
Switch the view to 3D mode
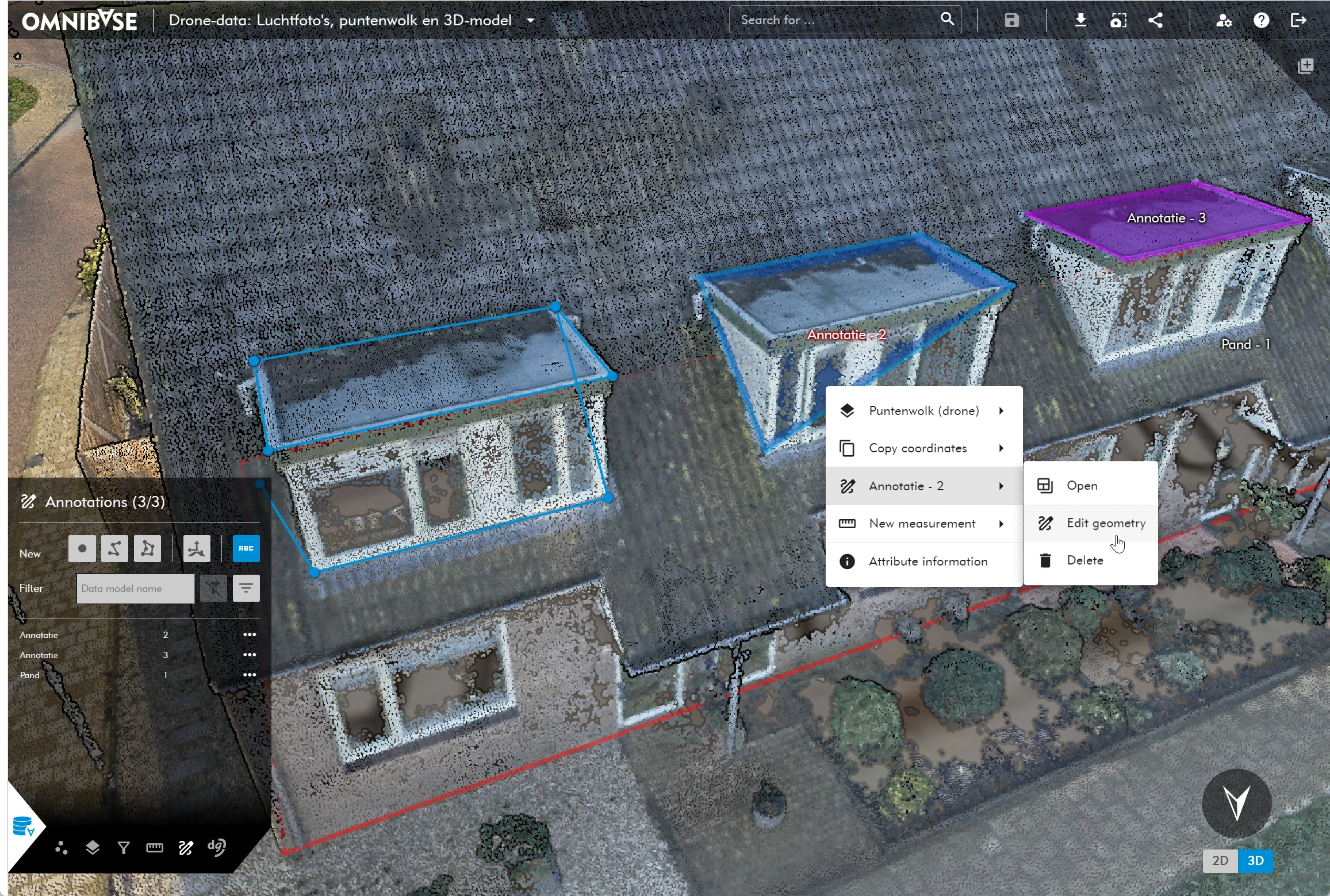click(x=1255, y=860)
